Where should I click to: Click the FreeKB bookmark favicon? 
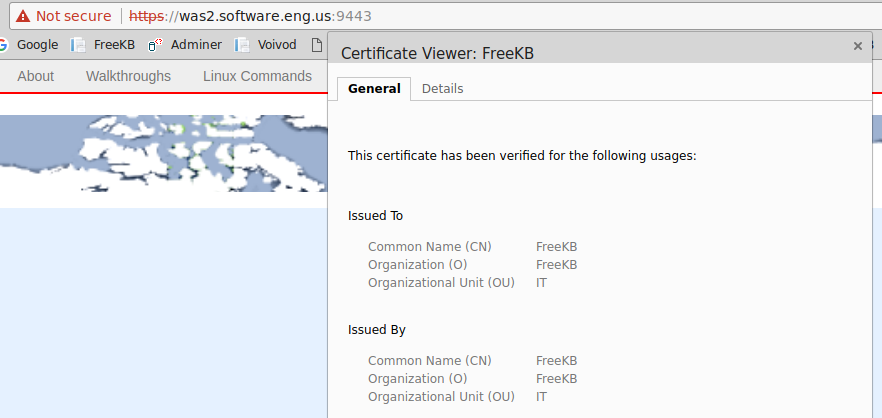tap(78, 45)
